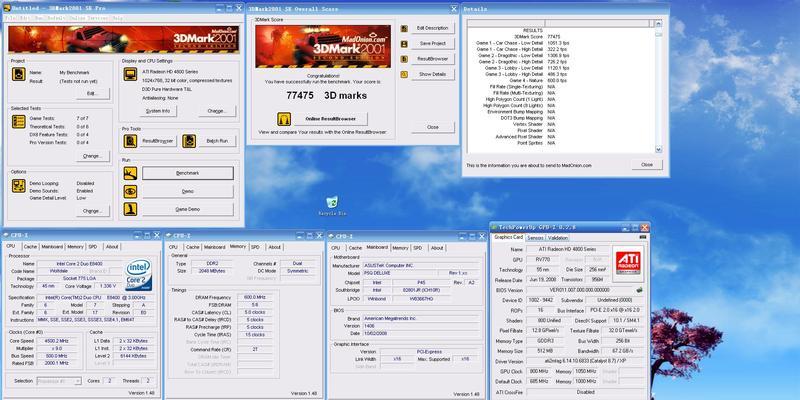Click the GPU Name field in GPU-Z
Screen dimensions: 800x400
(x=568, y=249)
